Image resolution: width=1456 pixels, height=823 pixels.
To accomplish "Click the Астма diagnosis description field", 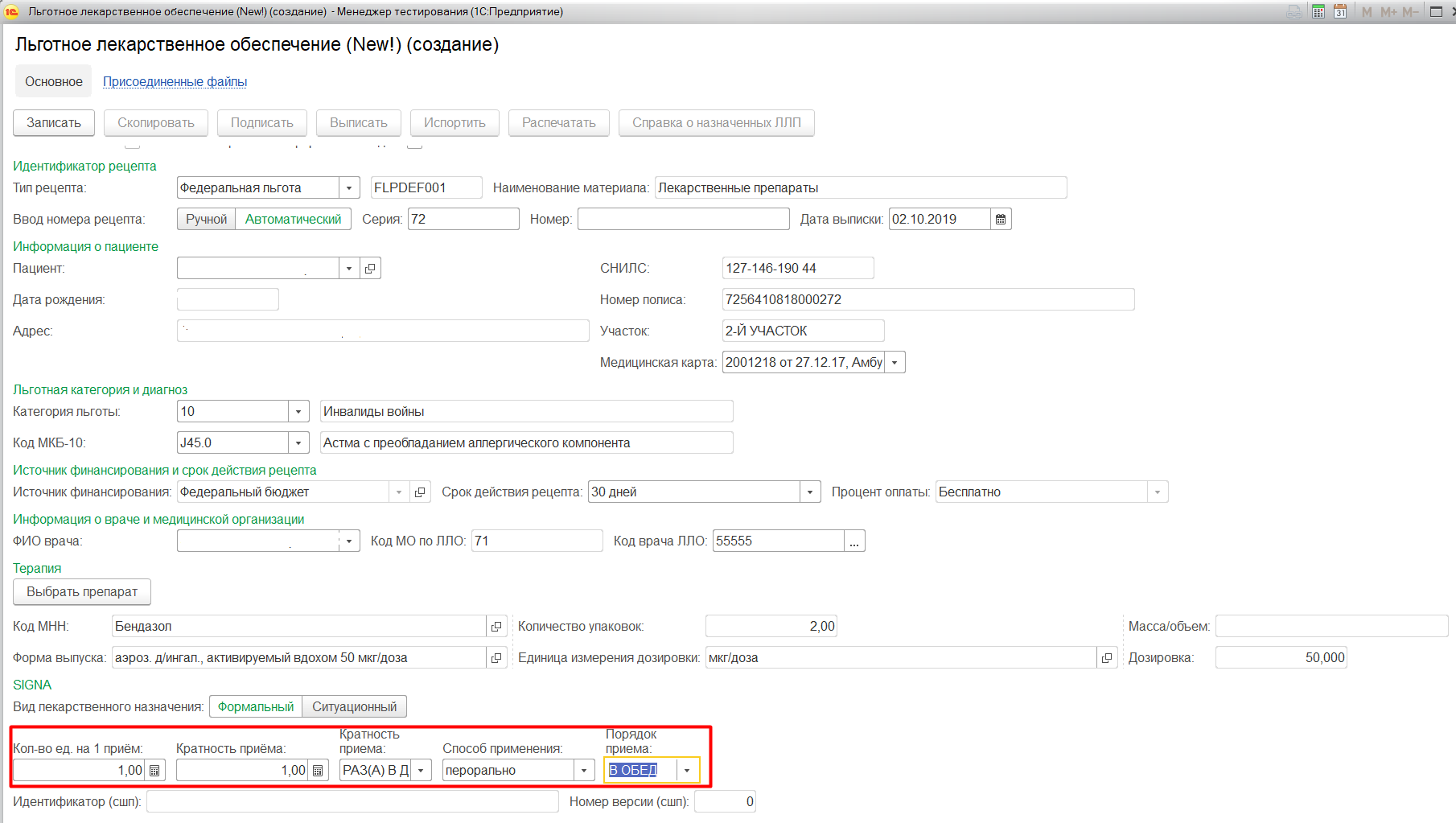I will (x=527, y=442).
